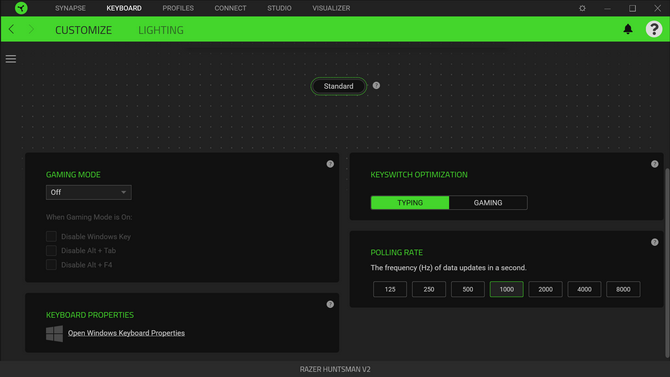Viewport: 670px width, 377px height.
Task: Set polling rate to 250
Action: (x=429, y=289)
